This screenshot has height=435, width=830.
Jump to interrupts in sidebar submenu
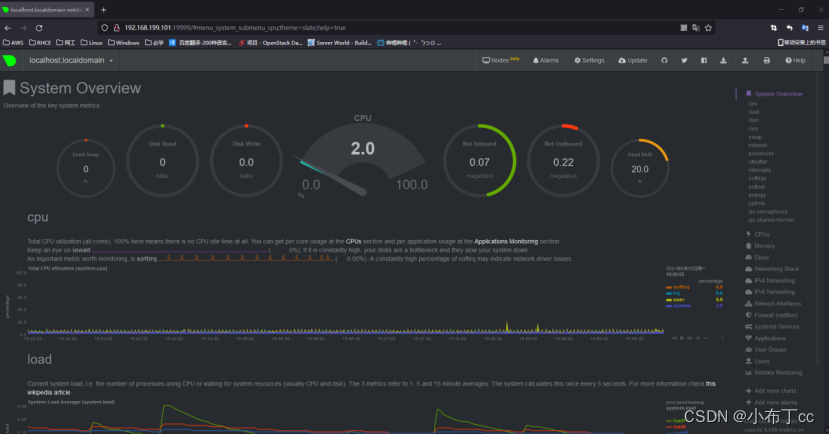coord(760,170)
